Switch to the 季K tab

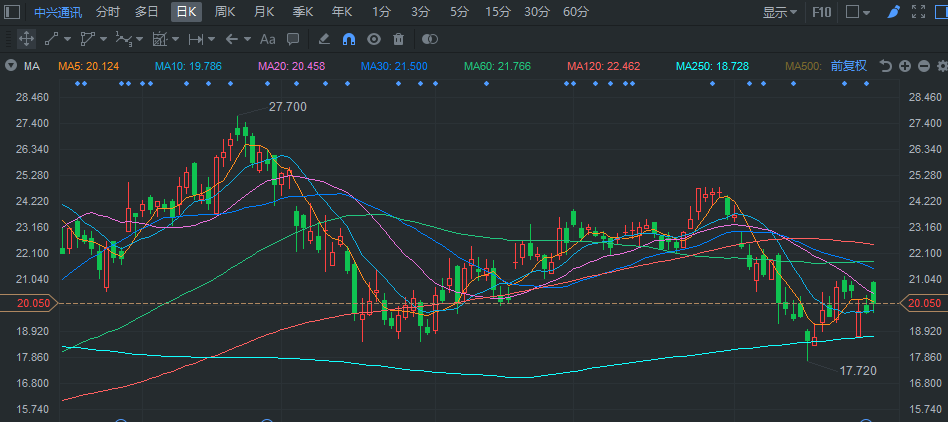coord(303,11)
